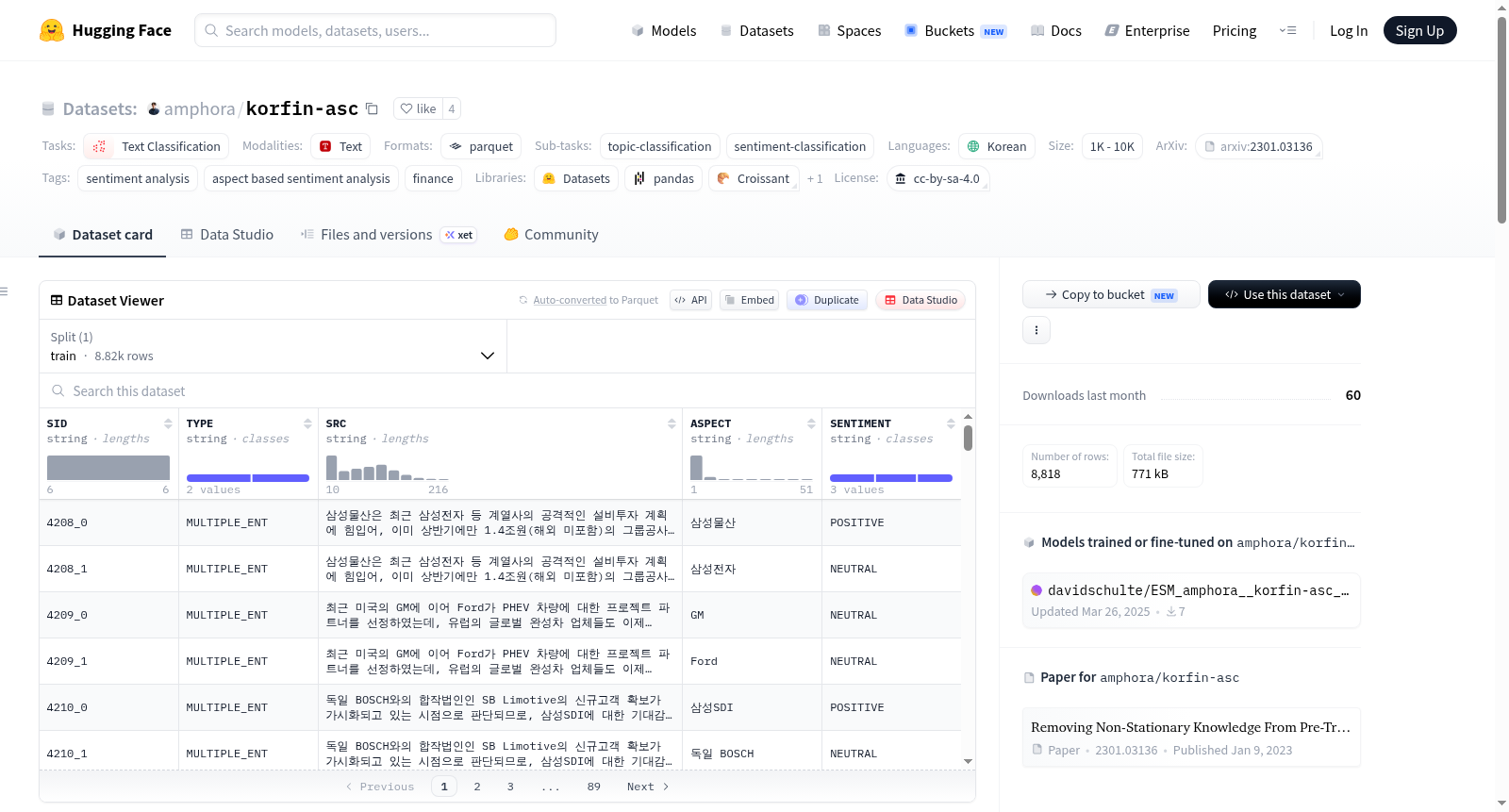1509x812 pixels.
Task: Sort the SID column
Action: [x=168, y=423]
